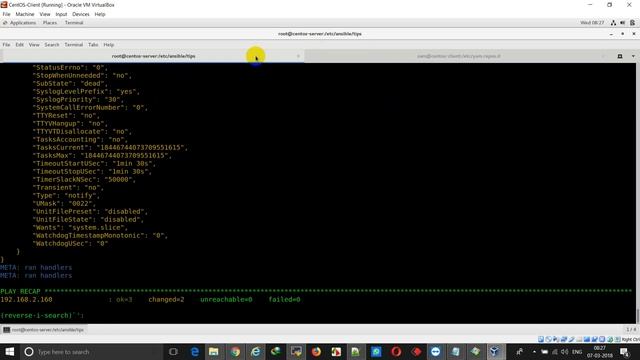Click the "unreachable=0" text in recap

[226, 300]
